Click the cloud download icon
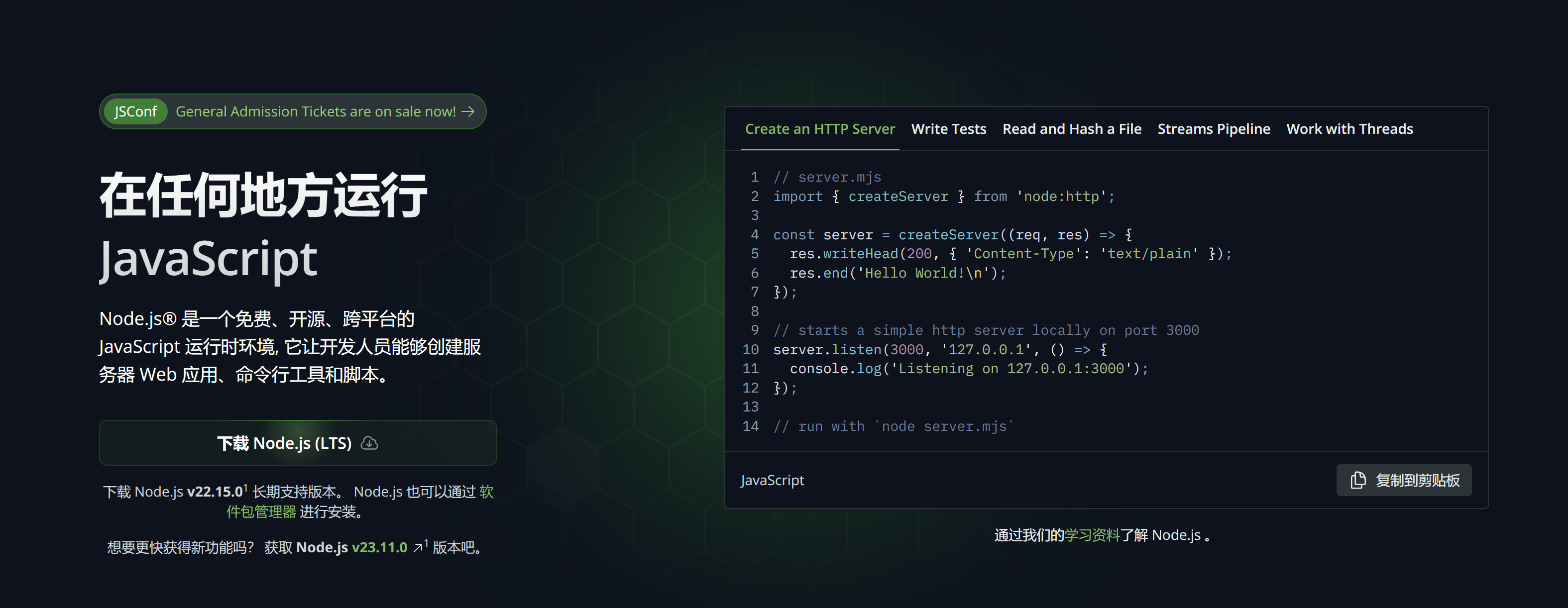Screen dimensions: 1568x608 click(x=369, y=443)
